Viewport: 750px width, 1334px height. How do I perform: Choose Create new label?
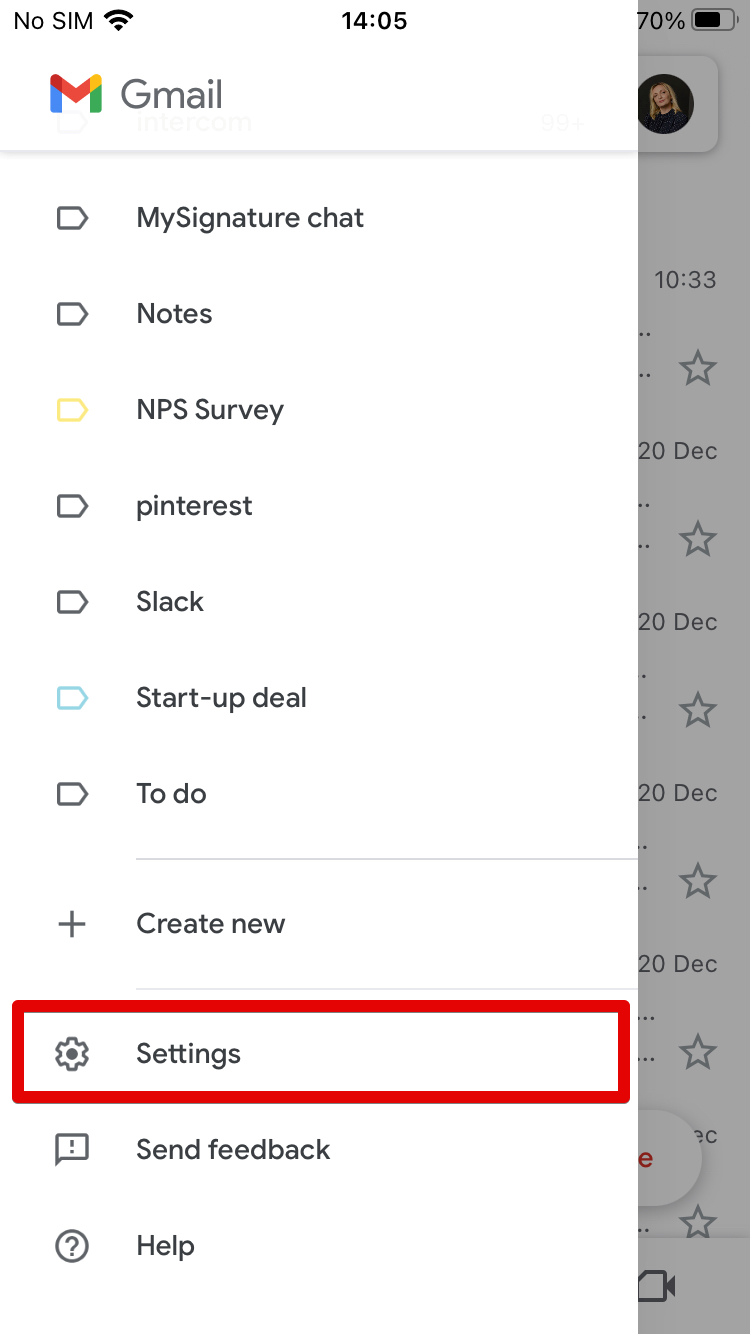tap(320, 924)
